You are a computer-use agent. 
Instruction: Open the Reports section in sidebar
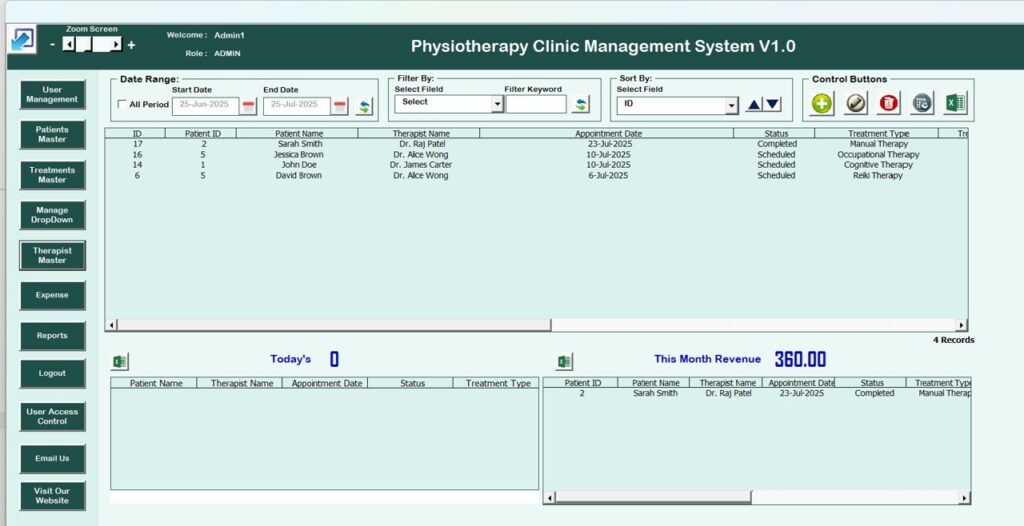point(52,336)
